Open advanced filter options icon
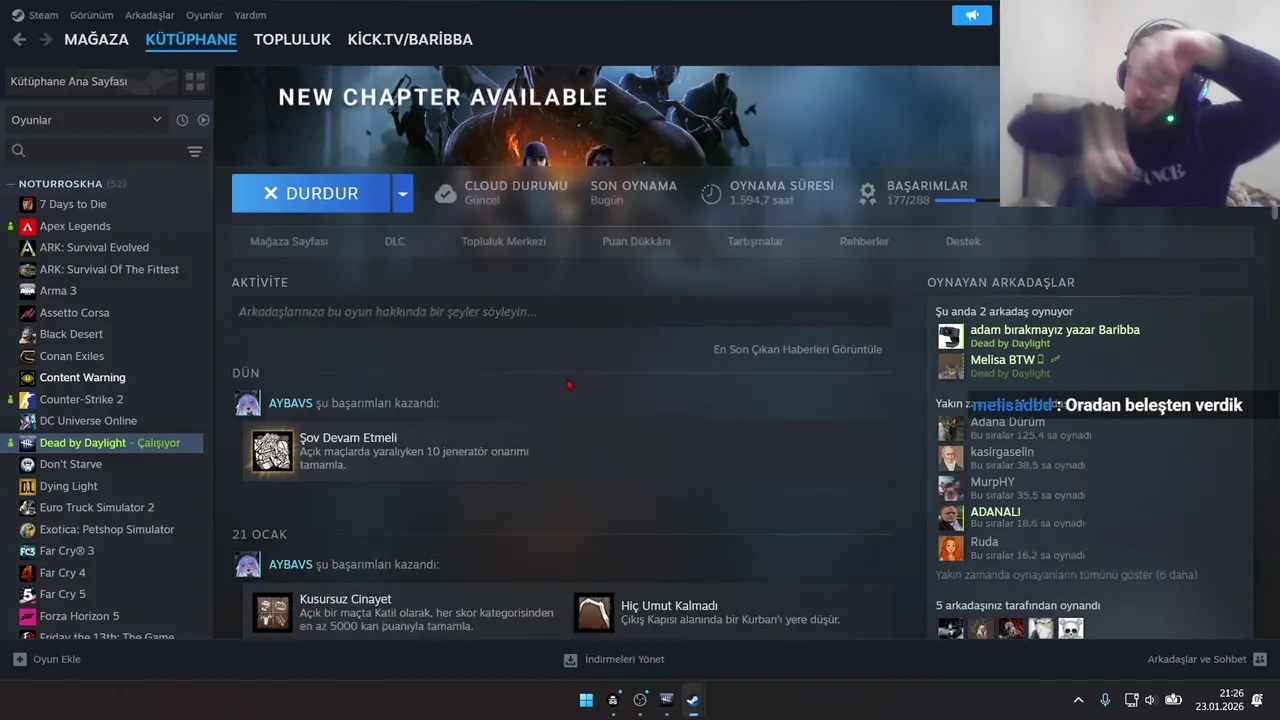Screen dimensions: 1280x720 point(195,151)
